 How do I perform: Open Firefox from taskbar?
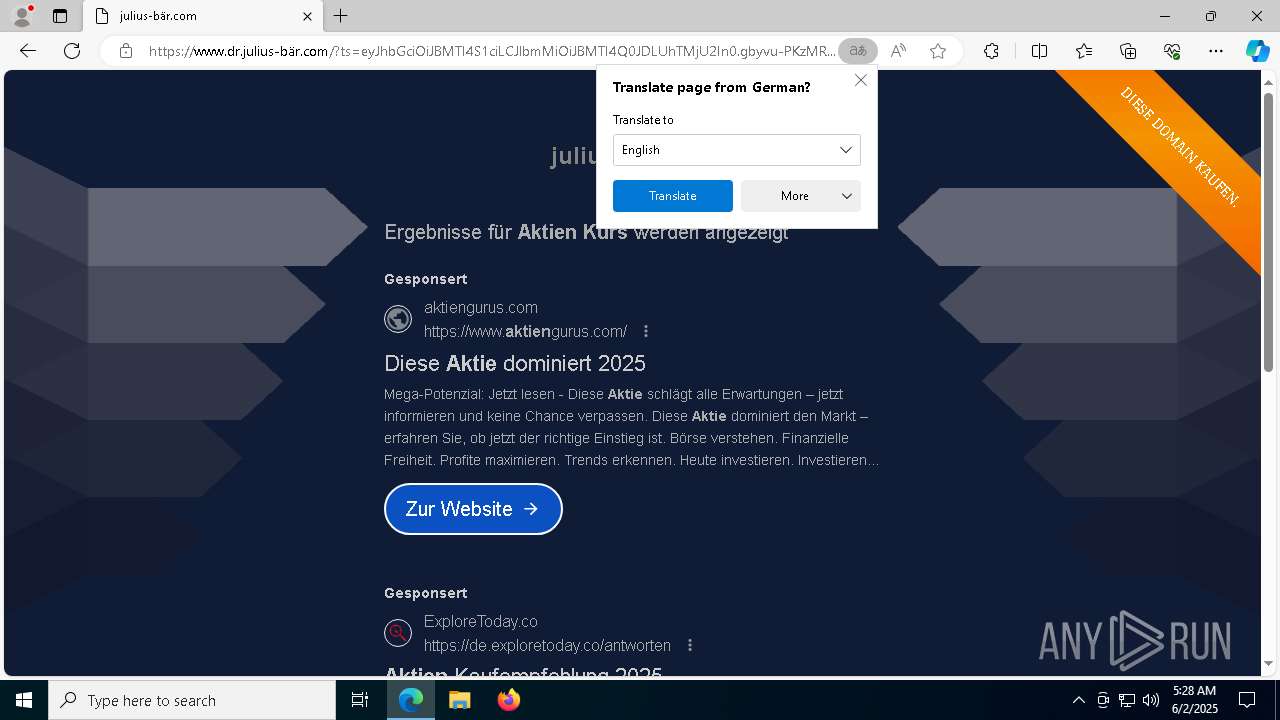tap(509, 700)
